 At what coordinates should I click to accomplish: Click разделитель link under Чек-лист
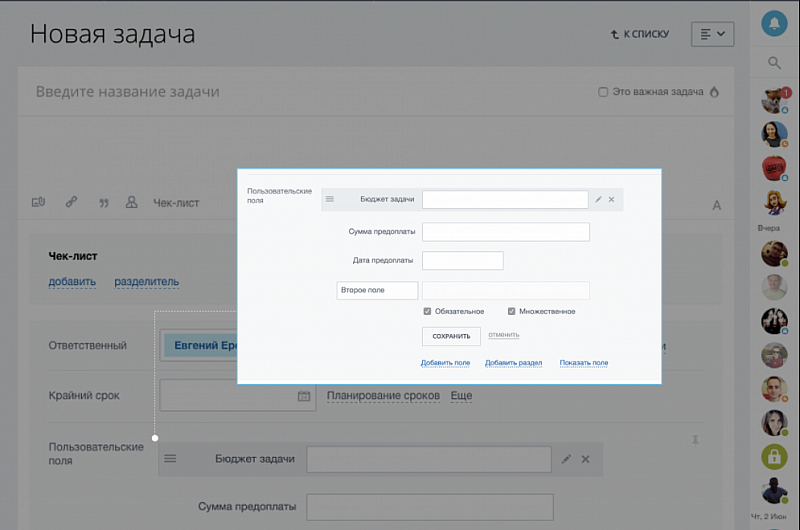146,282
